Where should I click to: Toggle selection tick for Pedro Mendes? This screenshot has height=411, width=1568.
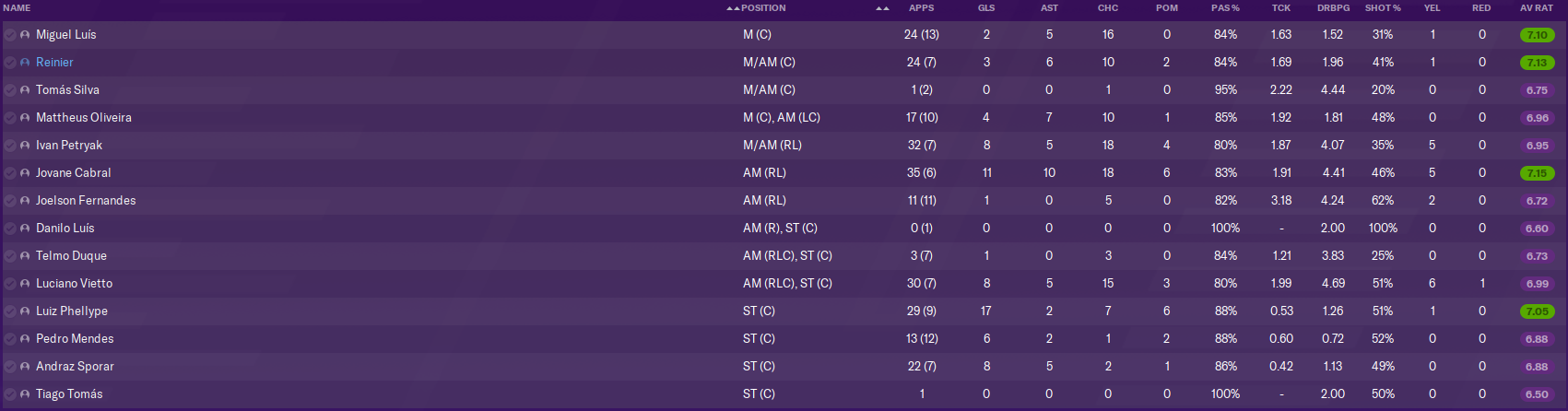pos(10,339)
